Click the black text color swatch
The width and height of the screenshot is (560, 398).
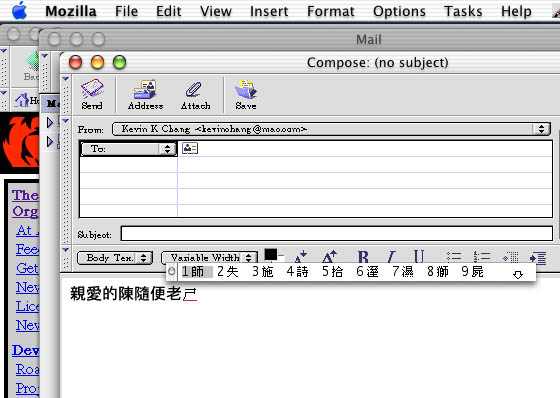[270, 255]
